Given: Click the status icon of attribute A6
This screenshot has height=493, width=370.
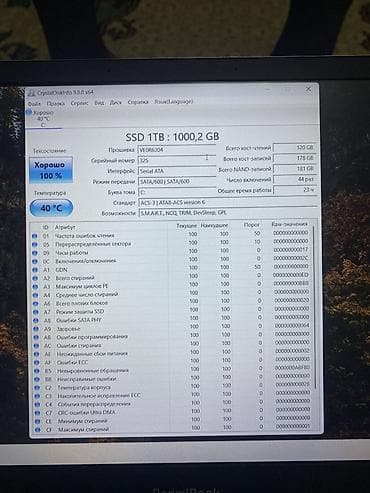Looking at the screenshot, I should (x=35, y=304).
